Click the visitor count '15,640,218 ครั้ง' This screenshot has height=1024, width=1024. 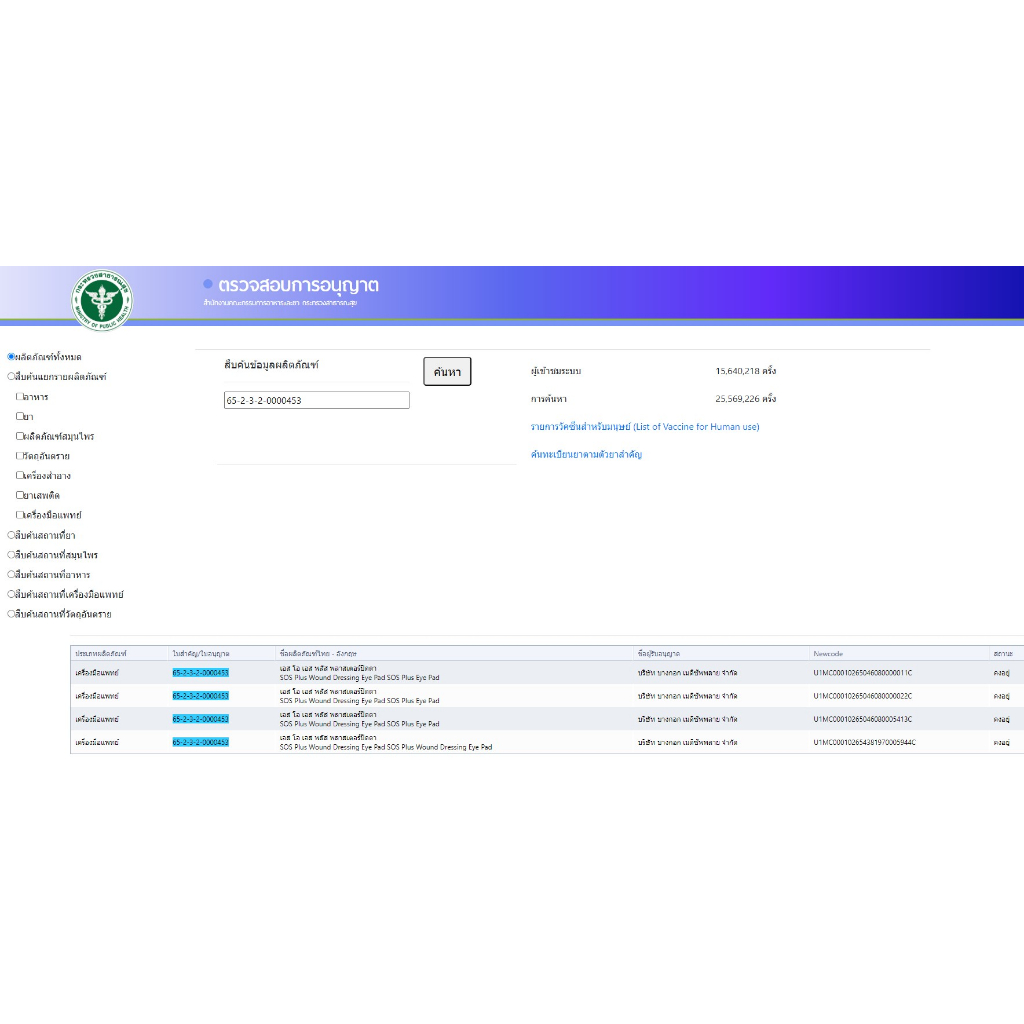(x=746, y=371)
